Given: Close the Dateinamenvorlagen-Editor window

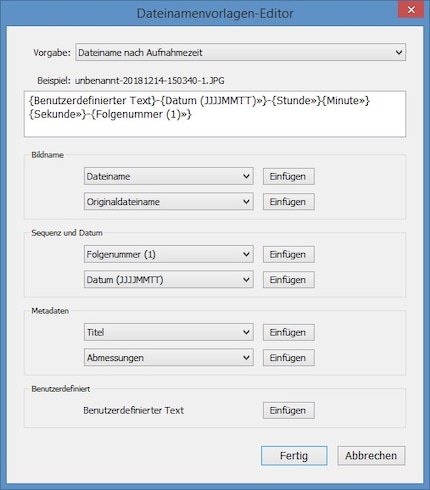Looking at the screenshot, I should (x=411, y=10).
